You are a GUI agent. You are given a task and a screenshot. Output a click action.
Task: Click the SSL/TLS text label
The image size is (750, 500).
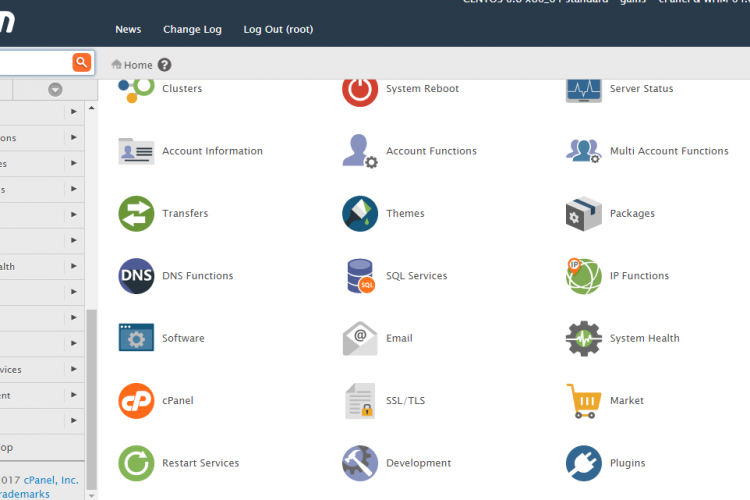(406, 401)
